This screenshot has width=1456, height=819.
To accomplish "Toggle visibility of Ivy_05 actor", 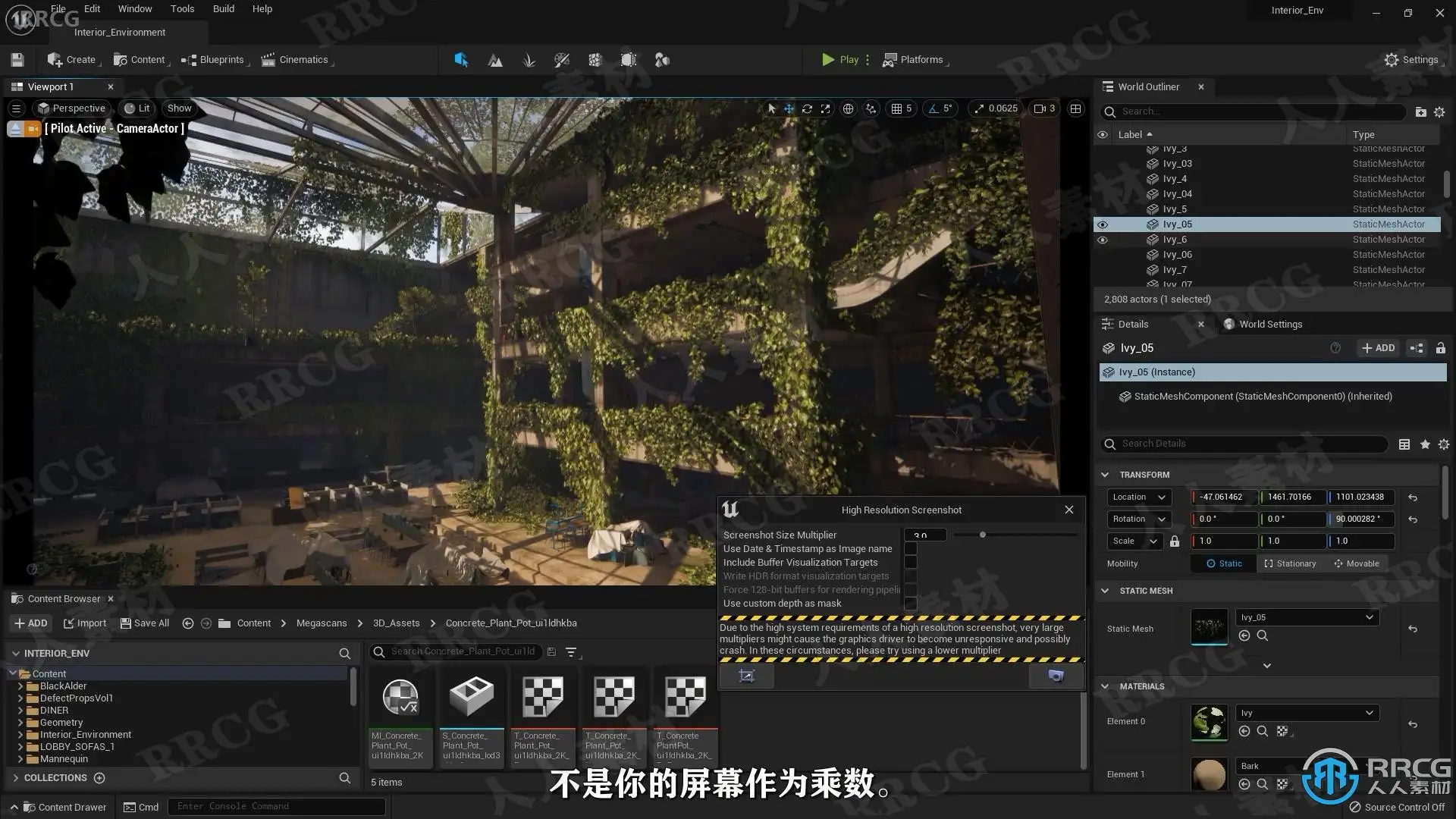I will tap(1103, 224).
